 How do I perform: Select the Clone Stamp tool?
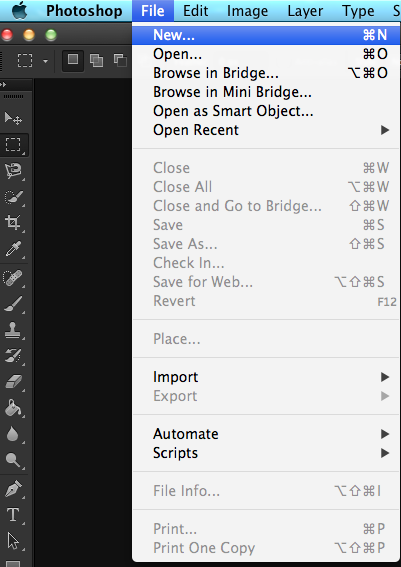(13, 330)
